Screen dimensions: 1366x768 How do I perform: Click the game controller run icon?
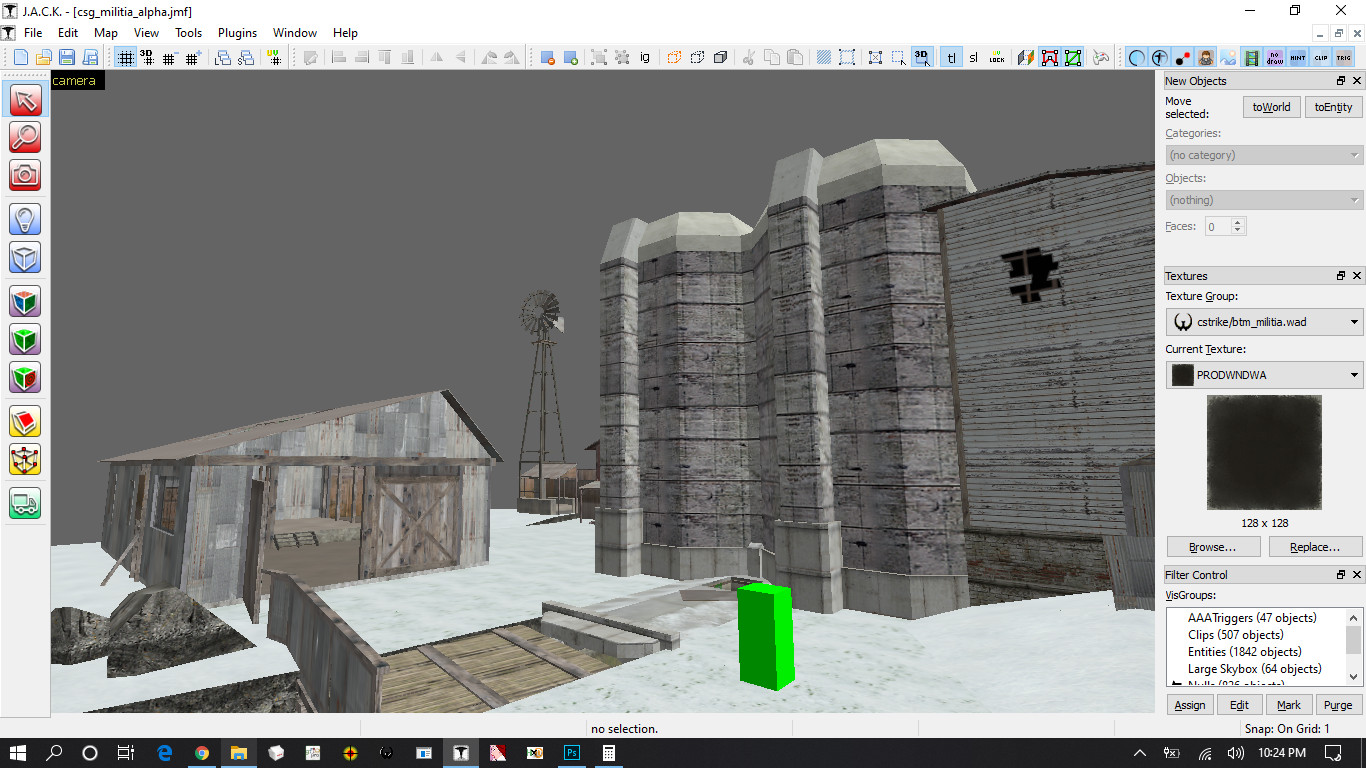1101,58
